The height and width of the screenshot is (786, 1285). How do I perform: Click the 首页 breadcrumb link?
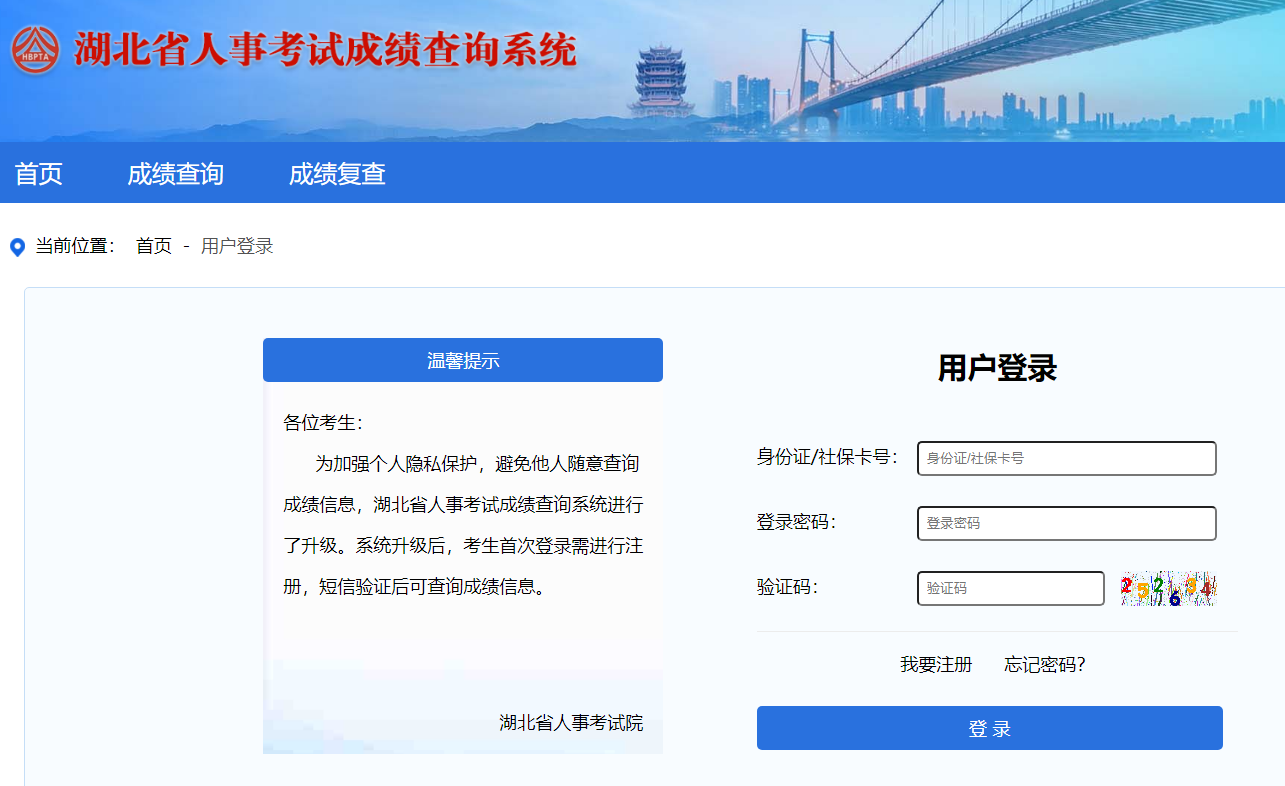[154, 246]
